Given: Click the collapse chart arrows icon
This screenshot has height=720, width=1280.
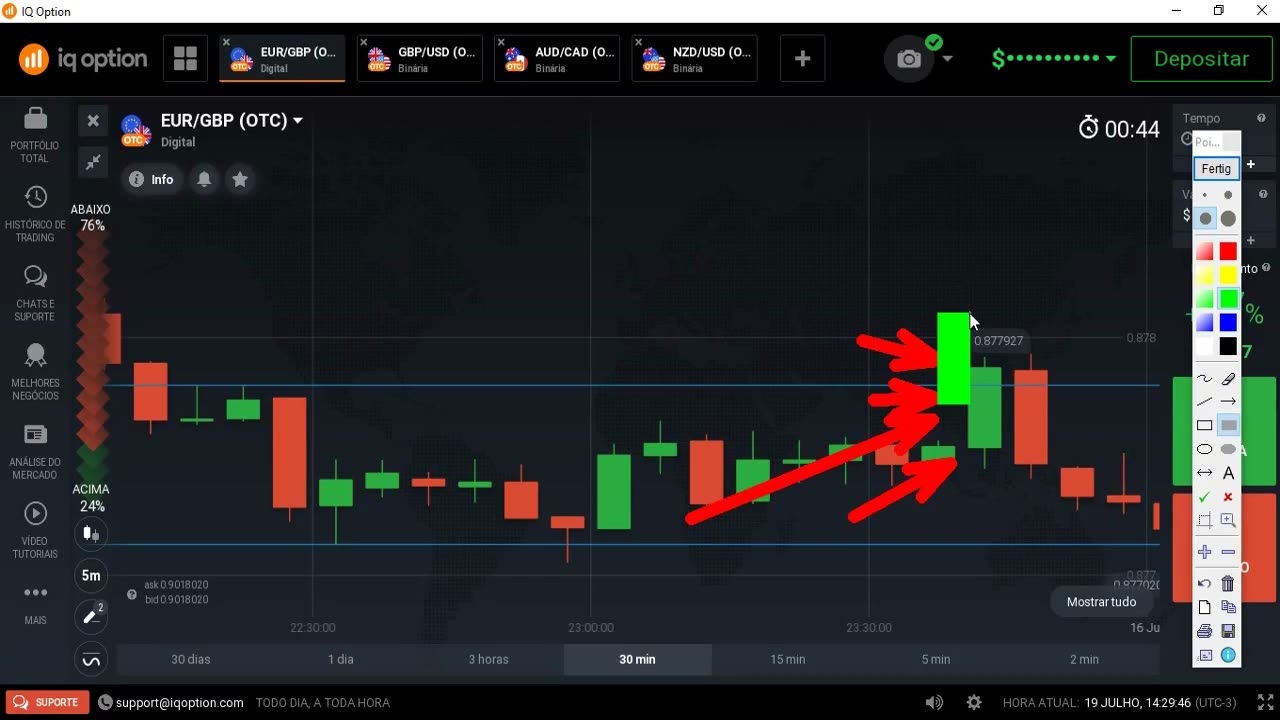Looking at the screenshot, I should pos(93,161).
